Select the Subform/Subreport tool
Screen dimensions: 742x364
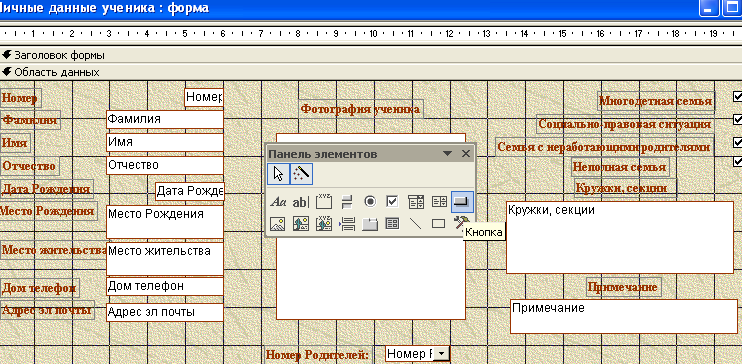click(393, 223)
